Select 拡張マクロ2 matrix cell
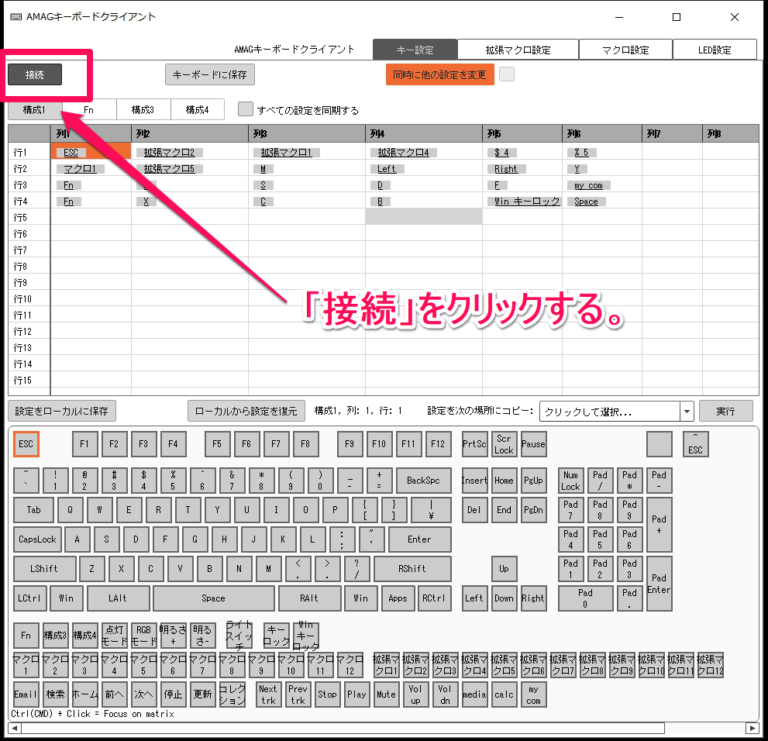The height and width of the screenshot is (741, 768). pyautogui.click(x=190, y=152)
